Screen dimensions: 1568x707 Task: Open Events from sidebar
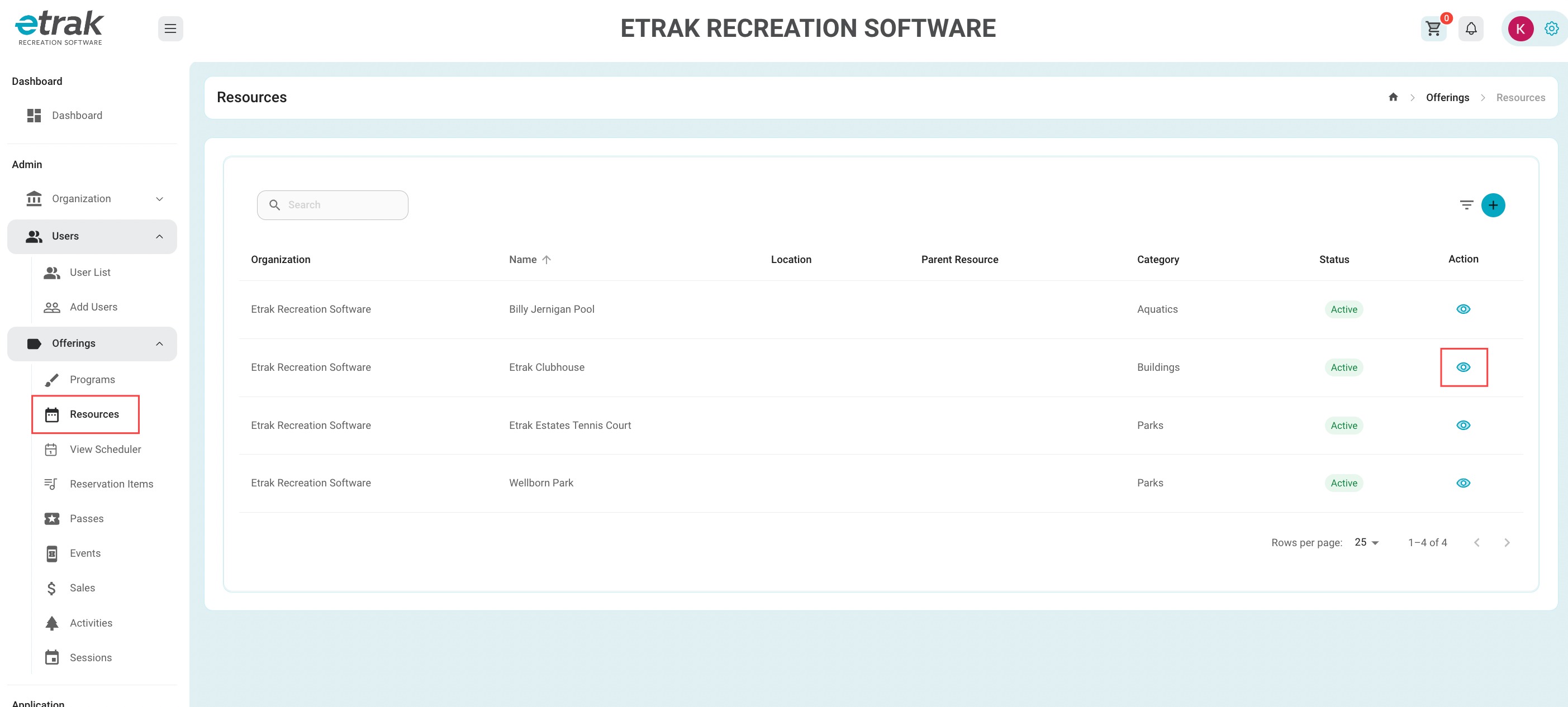[85, 553]
